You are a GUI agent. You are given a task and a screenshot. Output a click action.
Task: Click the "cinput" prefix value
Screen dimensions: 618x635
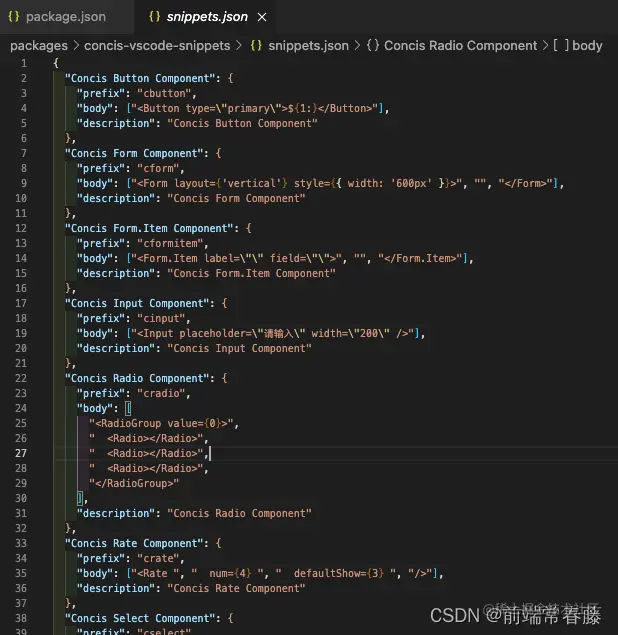point(161,318)
